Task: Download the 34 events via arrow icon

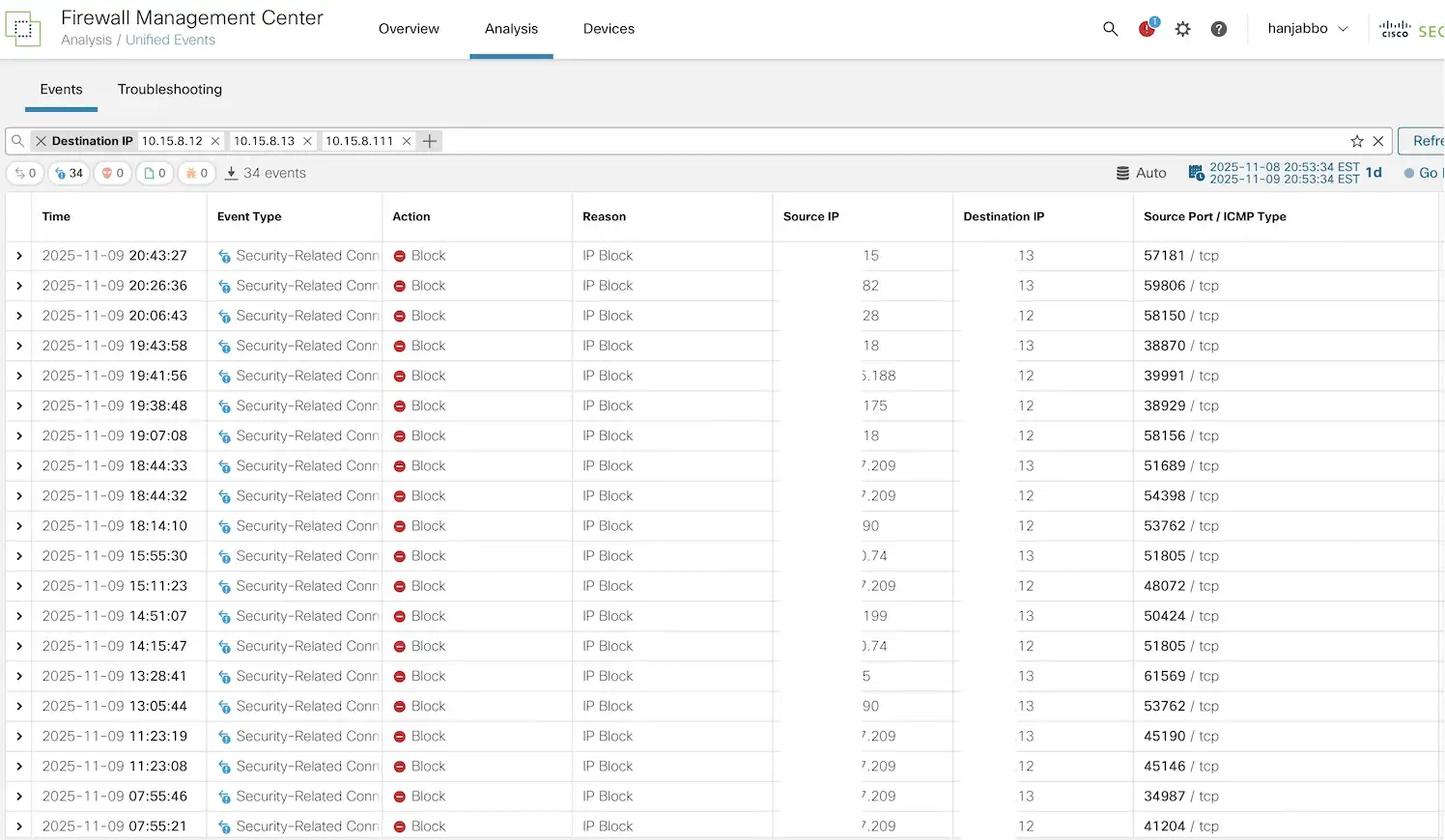Action: point(232,173)
